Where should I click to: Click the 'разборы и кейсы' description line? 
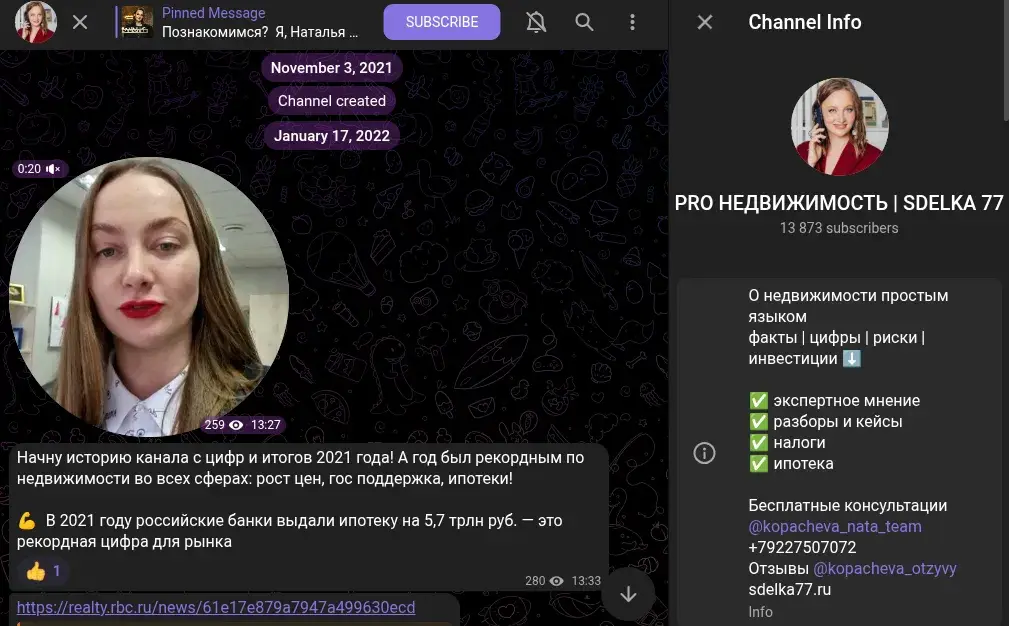(x=826, y=421)
